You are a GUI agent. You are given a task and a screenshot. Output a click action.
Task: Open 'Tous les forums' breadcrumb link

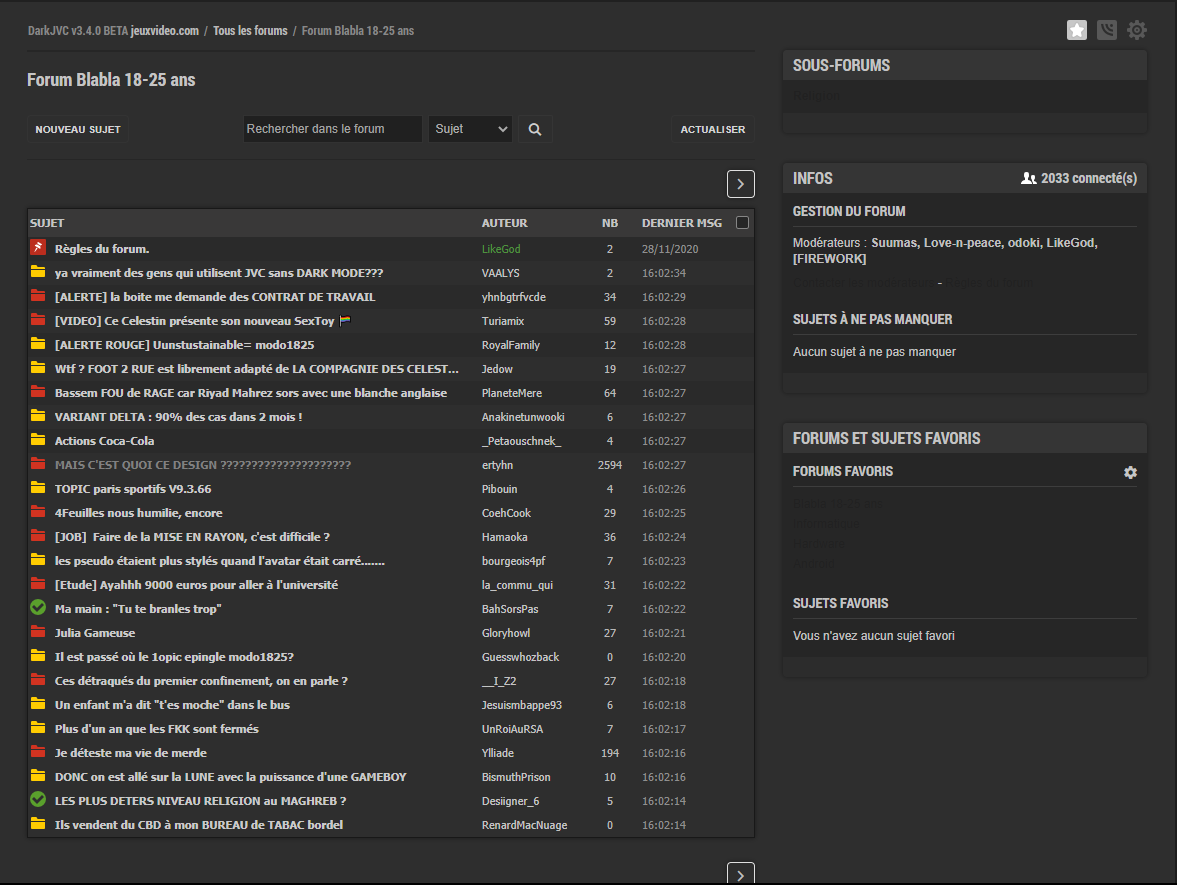tap(250, 31)
